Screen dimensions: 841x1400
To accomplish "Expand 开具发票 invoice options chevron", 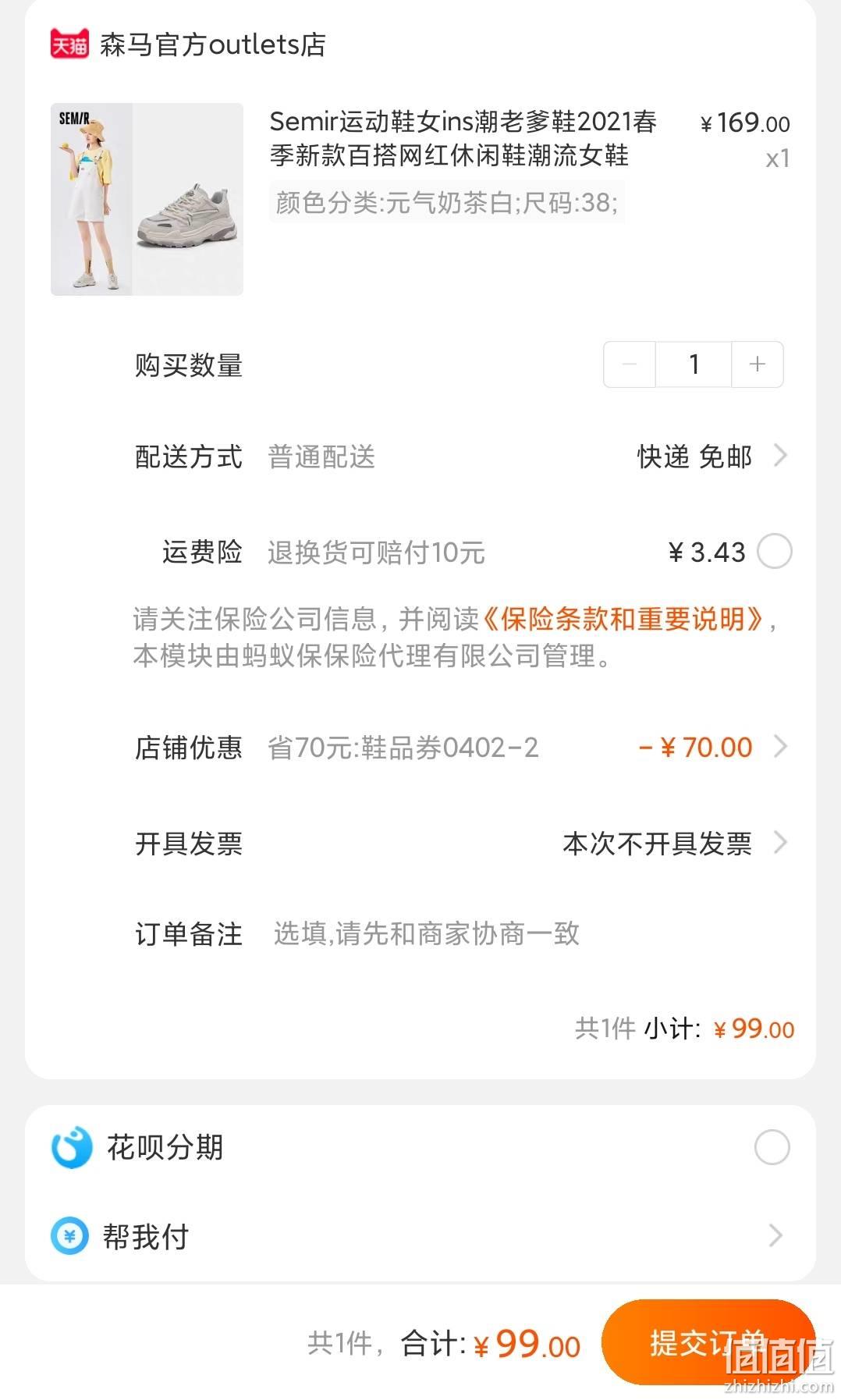I will (x=780, y=843).
